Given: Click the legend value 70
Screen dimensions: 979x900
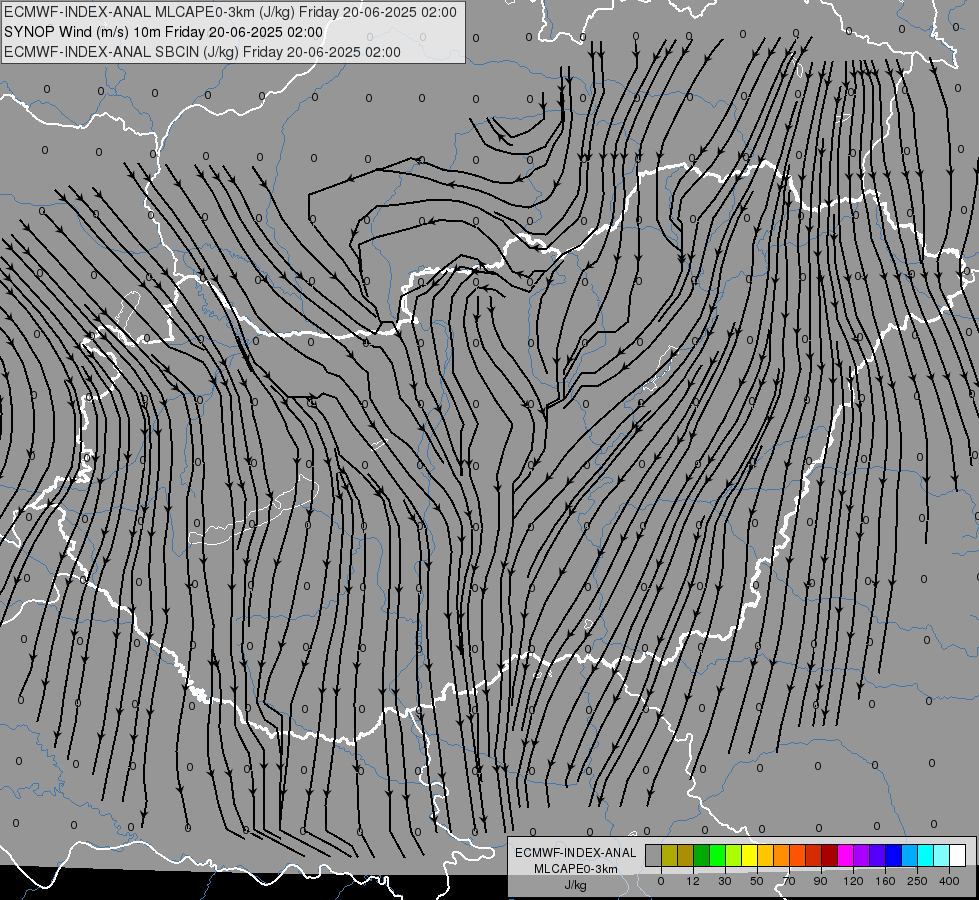Looking at the screenshot, I should tap(789, 881).
